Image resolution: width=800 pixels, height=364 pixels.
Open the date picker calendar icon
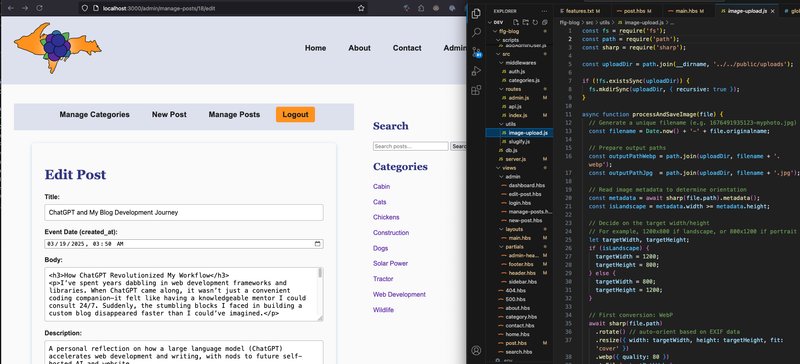tap(318, 244)
